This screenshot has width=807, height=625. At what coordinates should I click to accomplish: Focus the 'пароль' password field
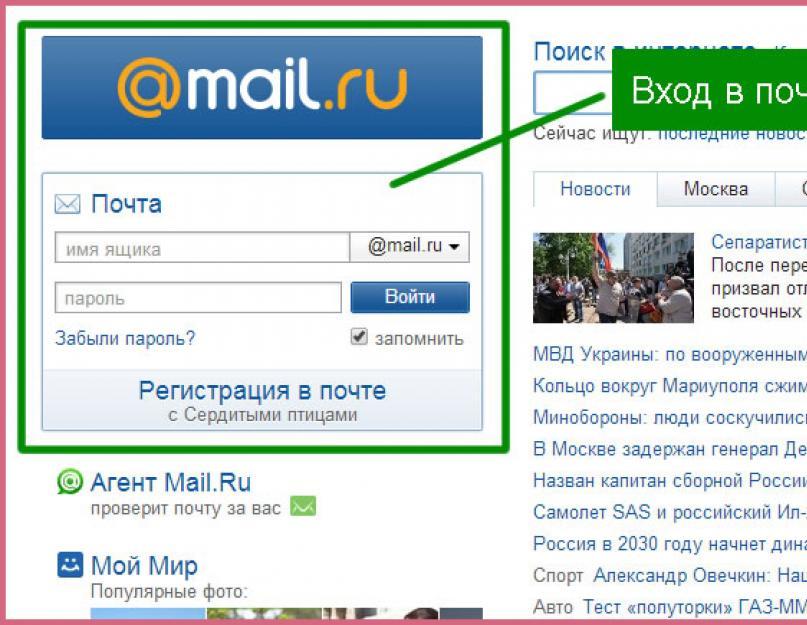198,298
